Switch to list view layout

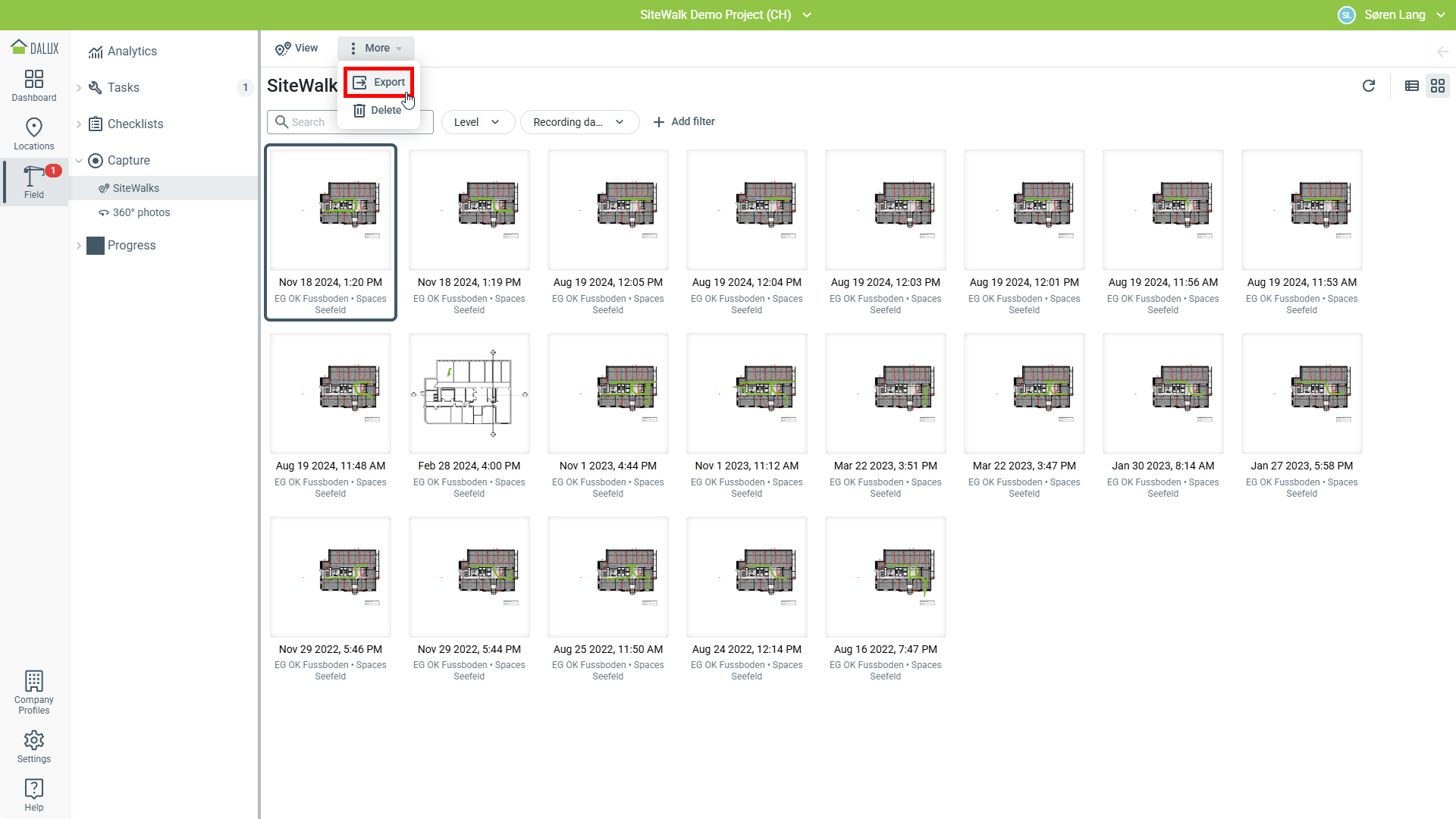click(x=1412, y=86)
